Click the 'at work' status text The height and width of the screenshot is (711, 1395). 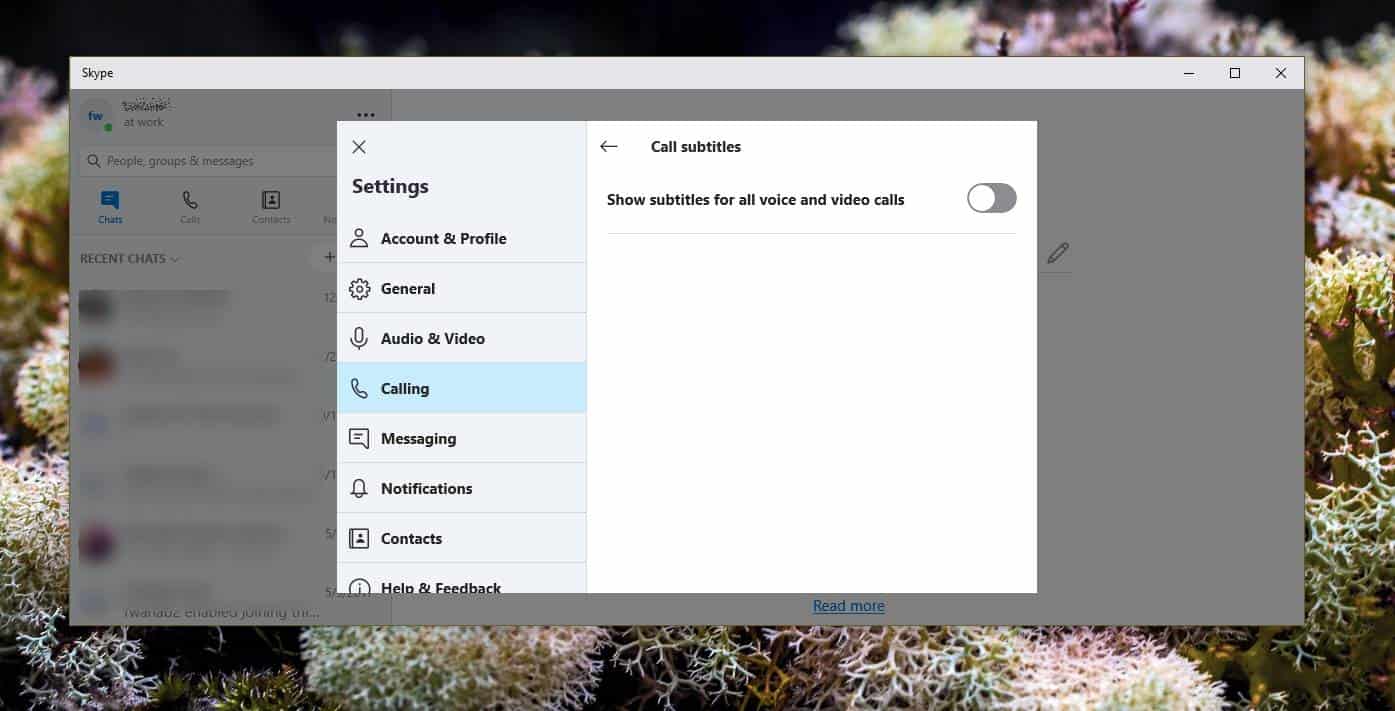(144, 122)
